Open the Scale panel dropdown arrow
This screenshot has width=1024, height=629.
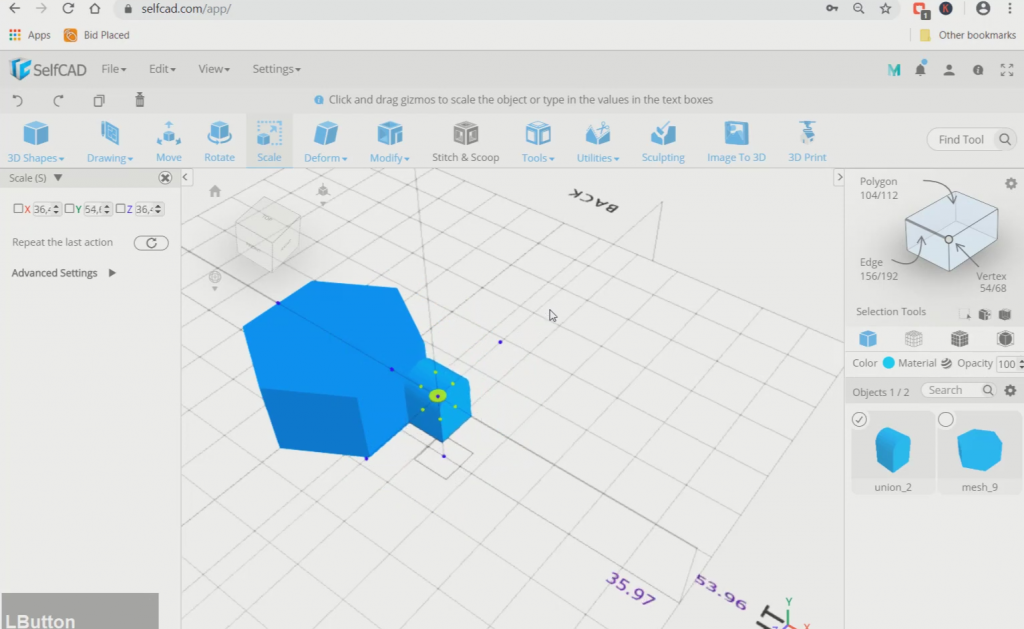tap(58, 177)
